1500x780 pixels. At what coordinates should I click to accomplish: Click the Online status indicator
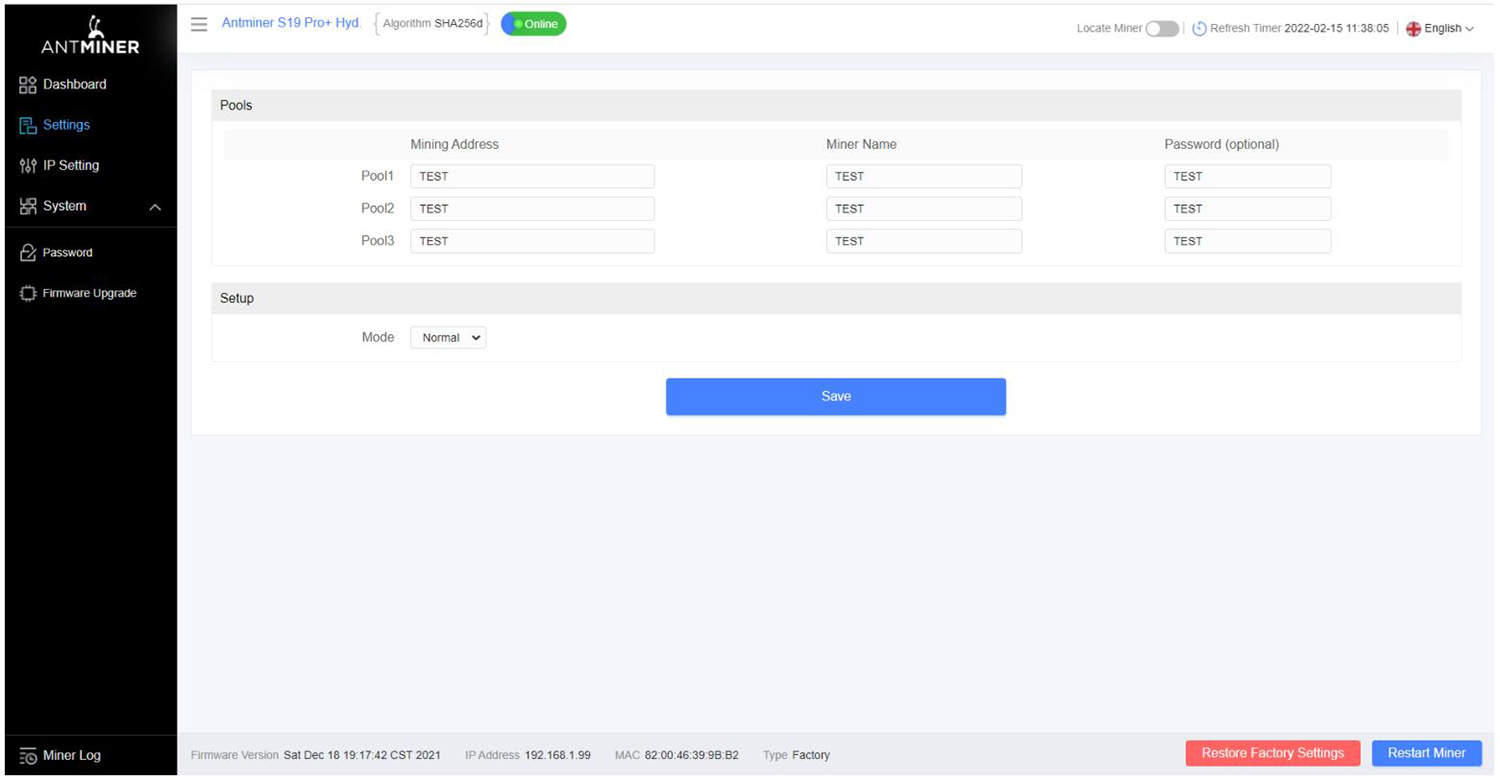click(x=532, y=23)
